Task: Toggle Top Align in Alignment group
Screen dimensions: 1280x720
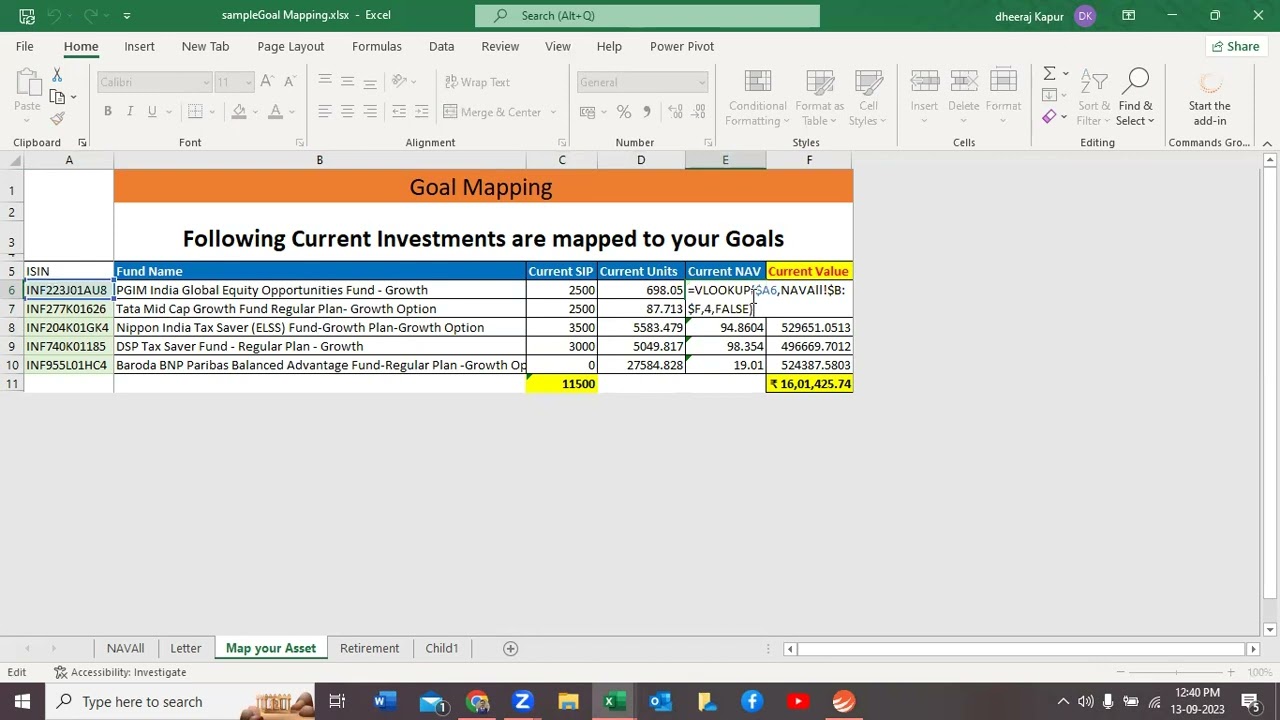Action: point(325,82)
